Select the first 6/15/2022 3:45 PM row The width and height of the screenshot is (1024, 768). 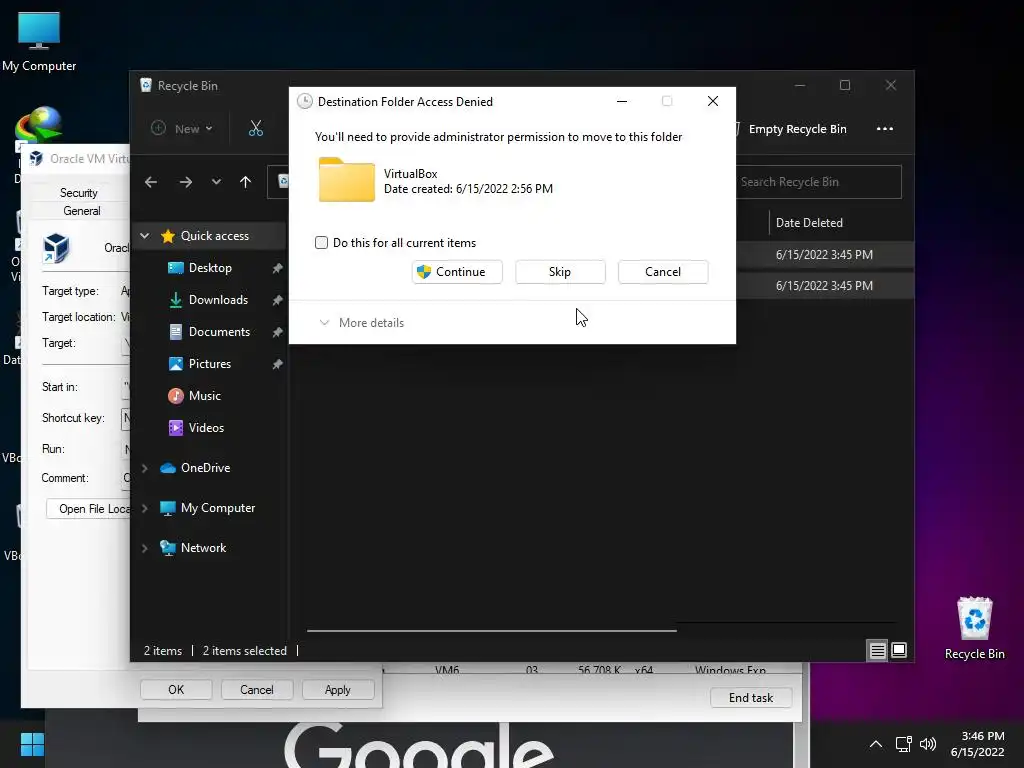point(824,255)
